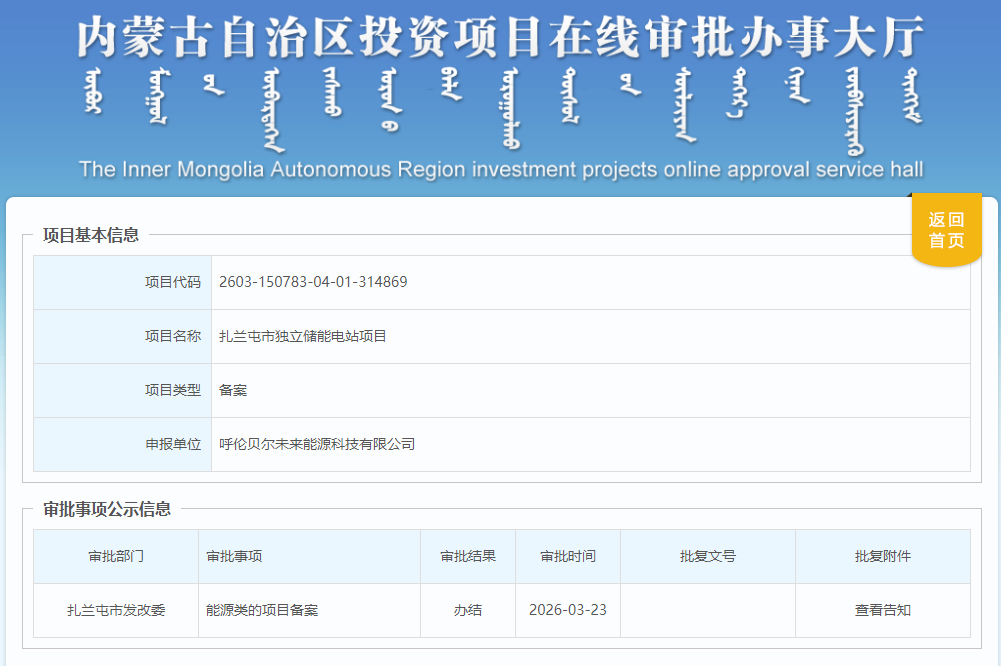Click the 办结 approval result cell
Viewport: 1001px width, 666px height.
point(468,610)
